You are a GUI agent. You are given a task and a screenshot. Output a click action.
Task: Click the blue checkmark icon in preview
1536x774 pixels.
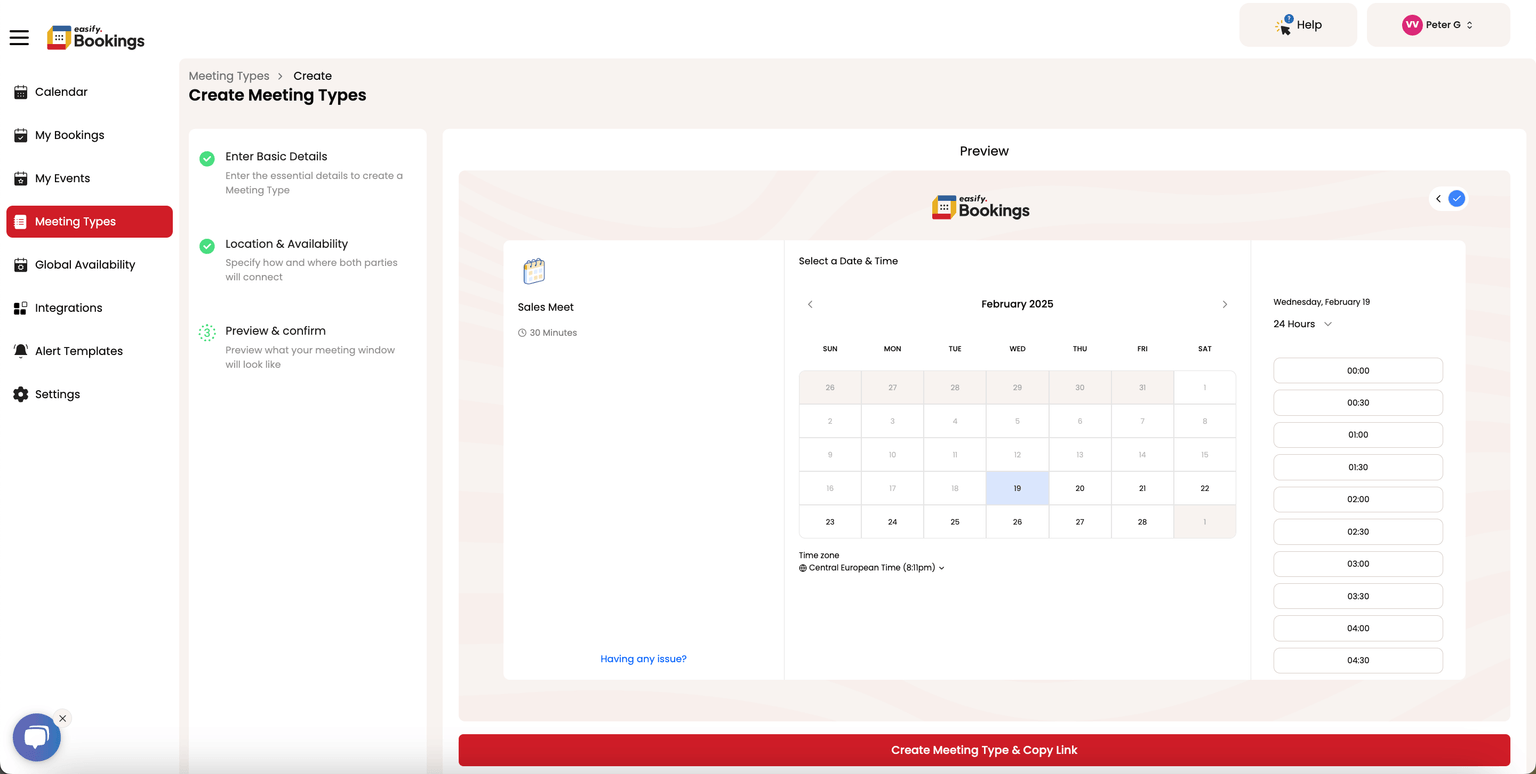point(1457,198)
